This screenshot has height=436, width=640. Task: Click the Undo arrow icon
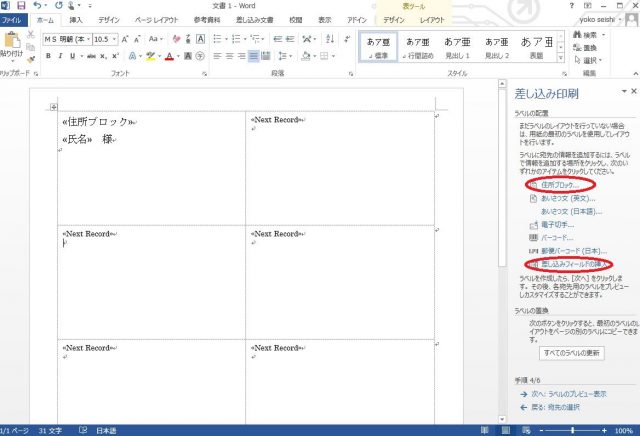pos(36,5)
